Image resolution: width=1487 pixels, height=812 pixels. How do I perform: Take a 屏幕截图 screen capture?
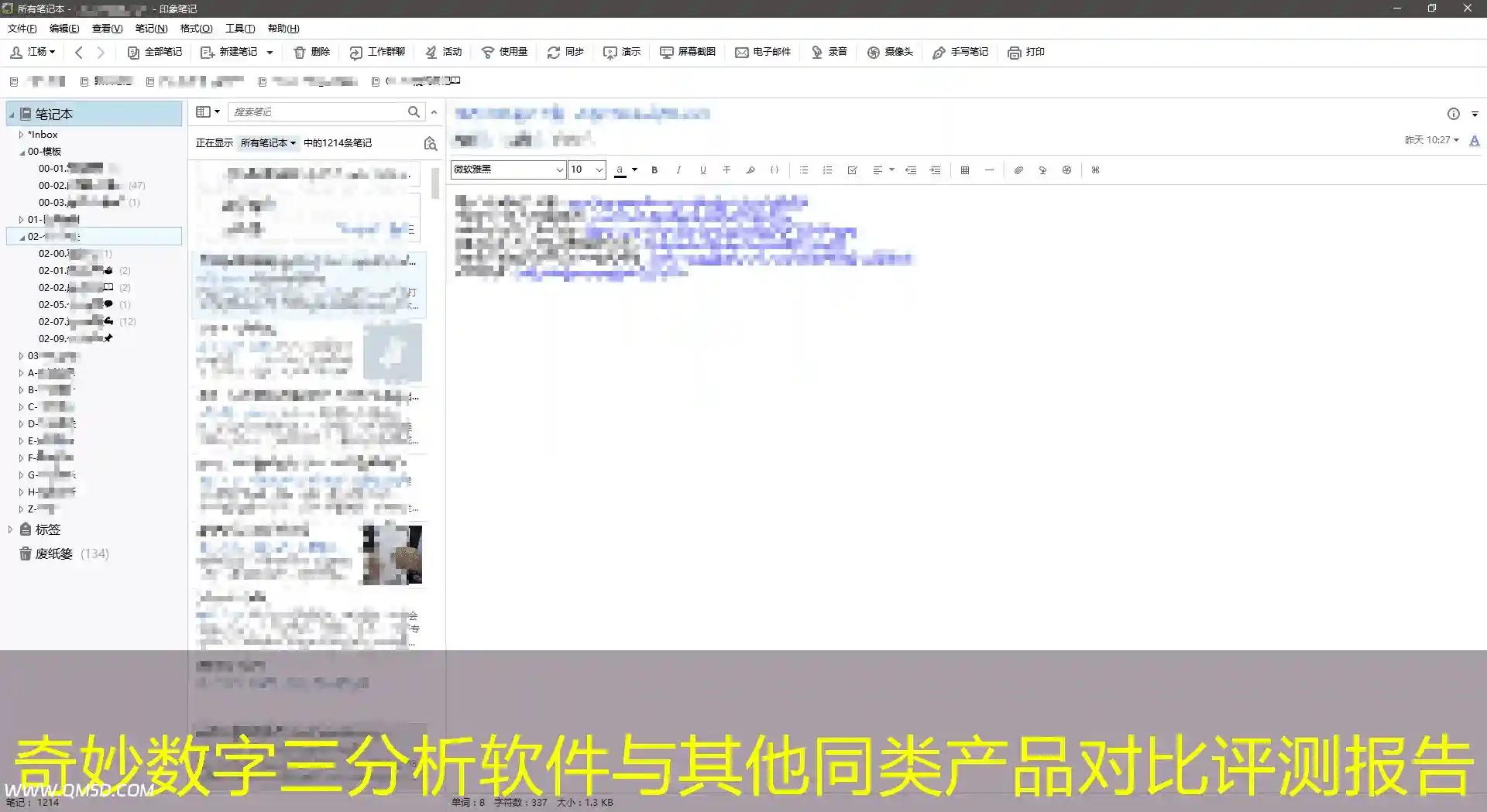(688, 52)
